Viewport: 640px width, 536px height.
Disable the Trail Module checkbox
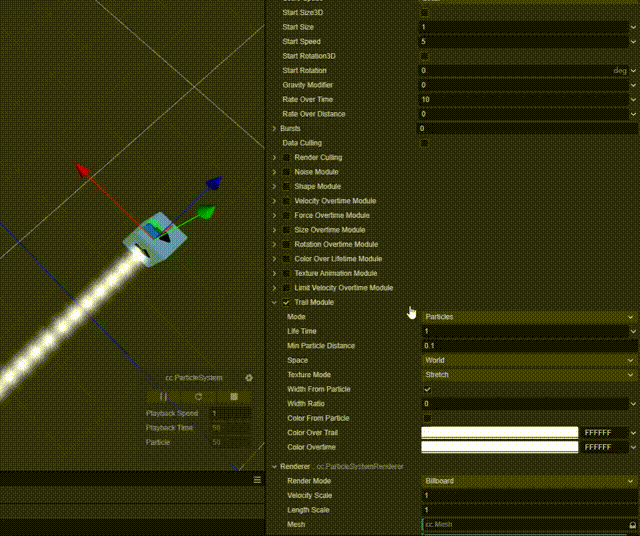click(x=286, y=302)
